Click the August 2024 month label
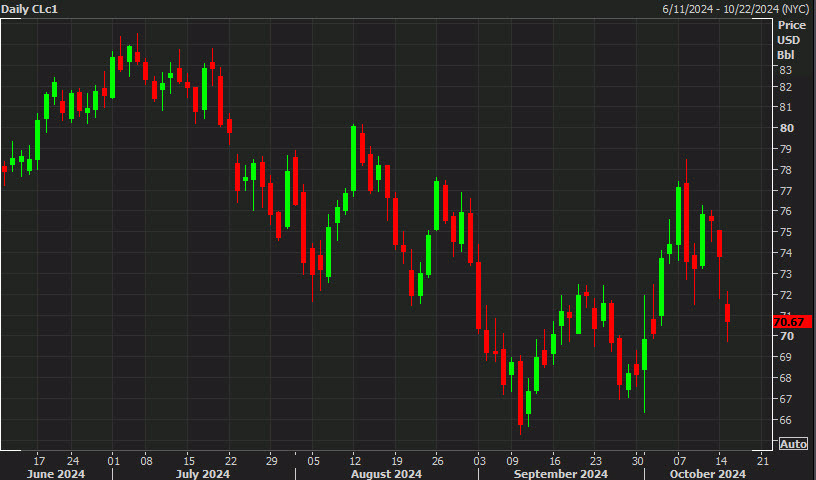816x480 pixels. click(x=386, y=474)
